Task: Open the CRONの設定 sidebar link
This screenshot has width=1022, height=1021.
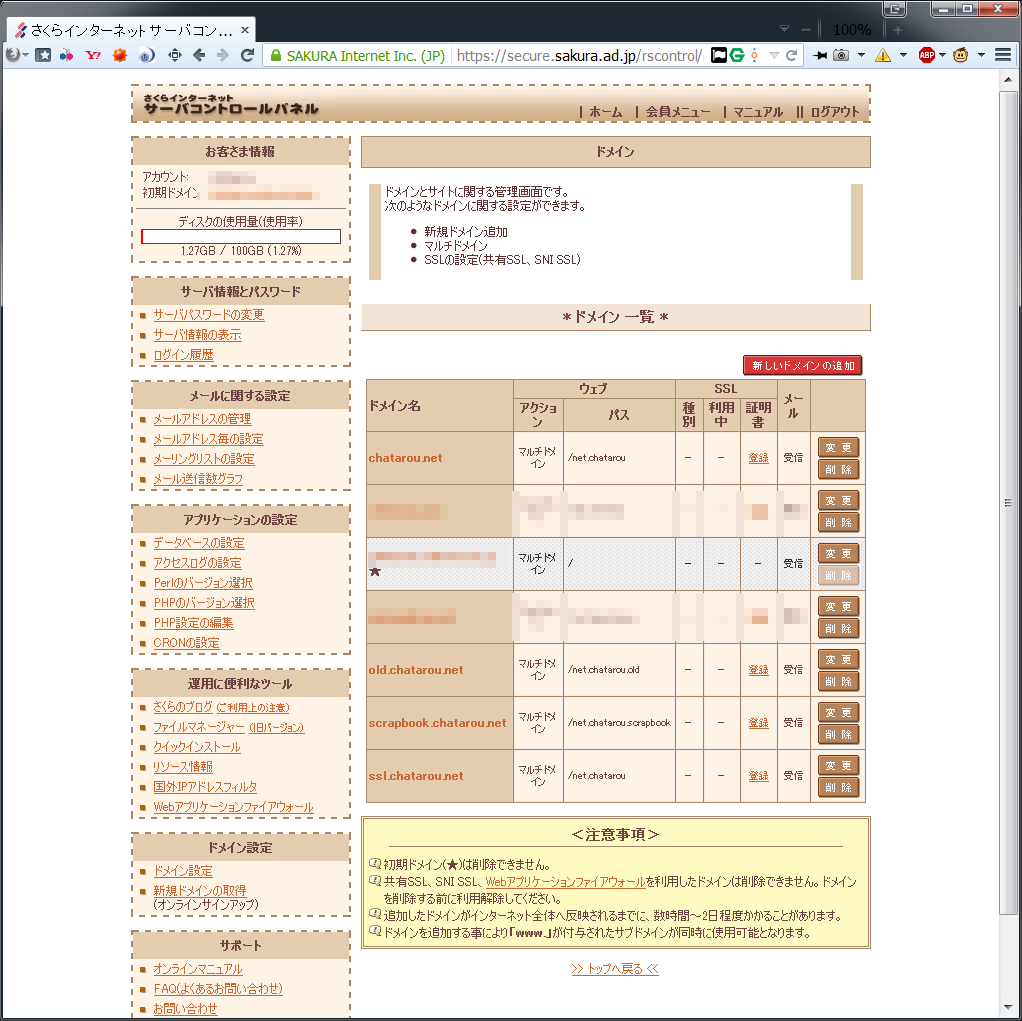Action: 186,643
